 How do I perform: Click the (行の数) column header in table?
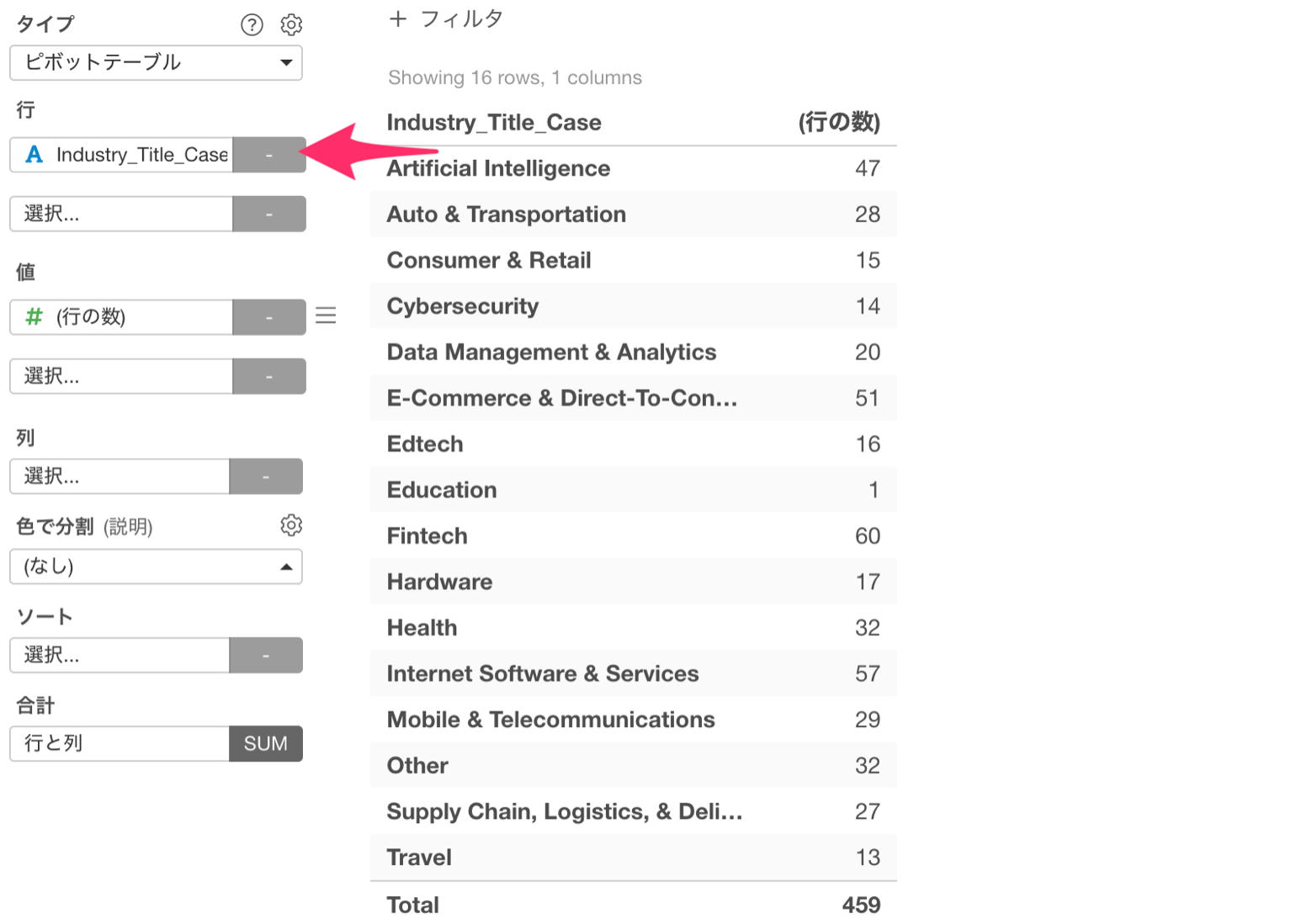coord(839,123)
